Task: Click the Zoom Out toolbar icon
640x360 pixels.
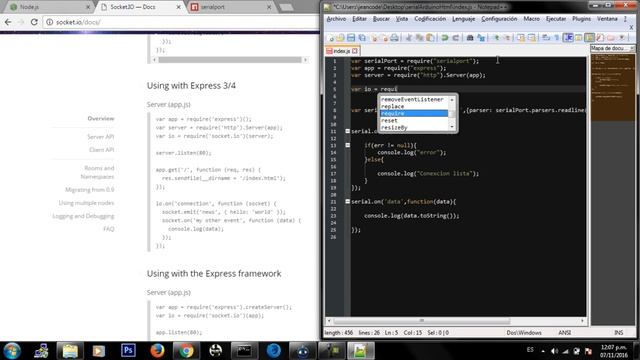Action: [x=507, y=38]
